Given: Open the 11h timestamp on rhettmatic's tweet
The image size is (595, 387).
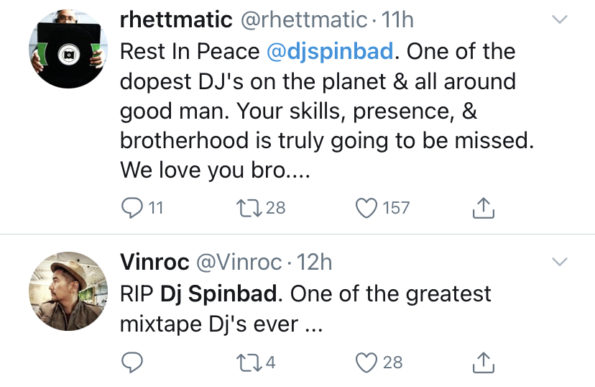Looking at the screenshot, I should tap(397, 20).
